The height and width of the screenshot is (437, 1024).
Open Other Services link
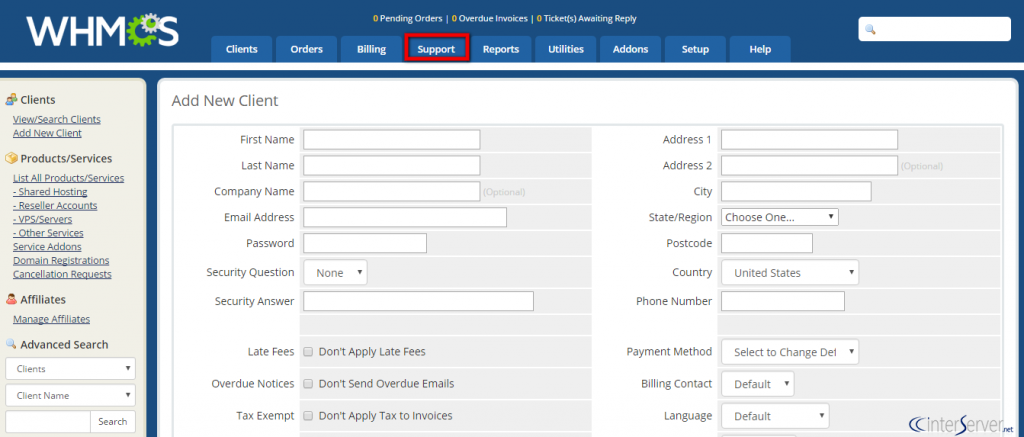[x=48, y=233]
